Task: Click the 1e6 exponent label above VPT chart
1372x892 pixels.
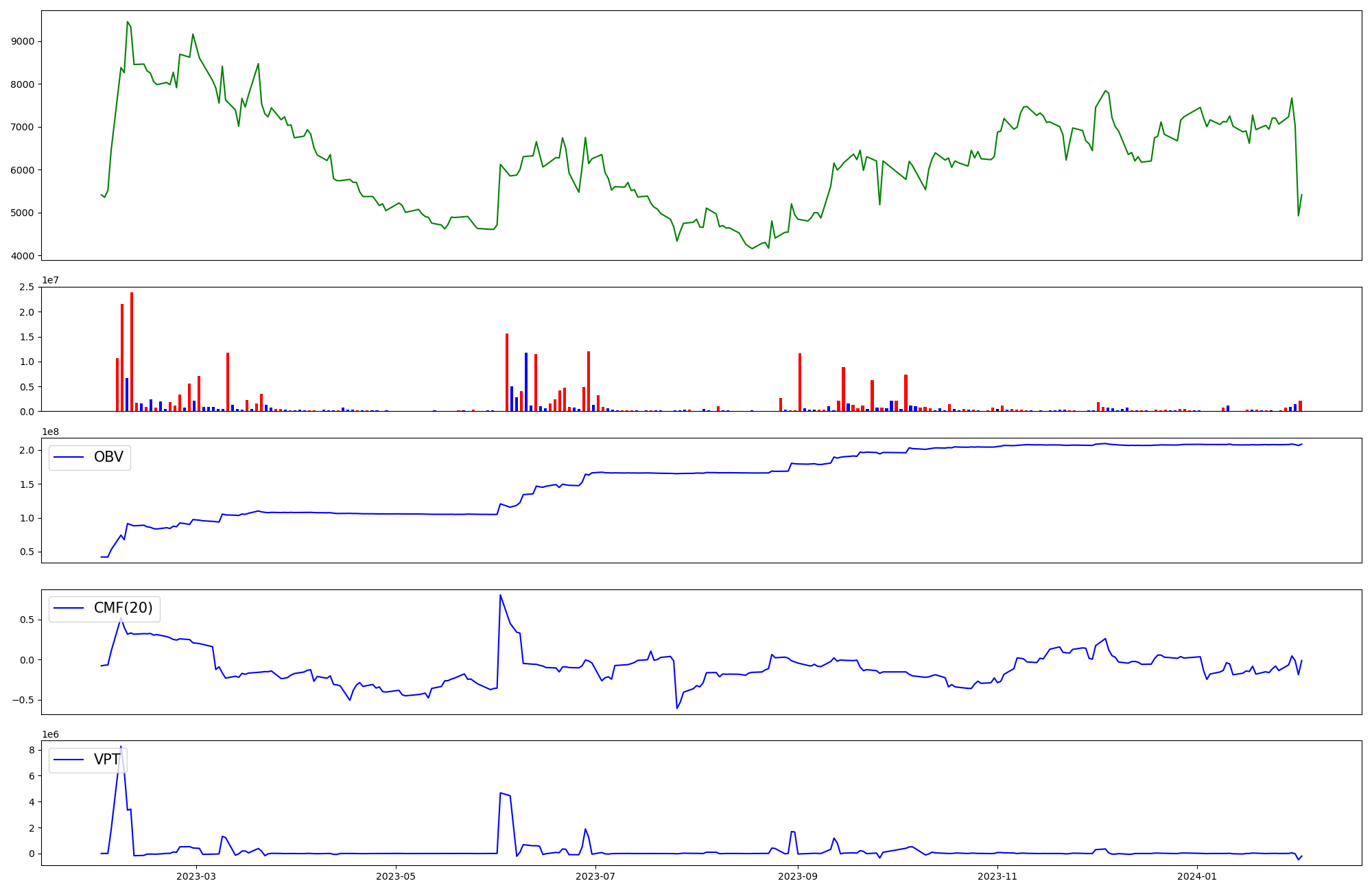Action: (50, 734)
